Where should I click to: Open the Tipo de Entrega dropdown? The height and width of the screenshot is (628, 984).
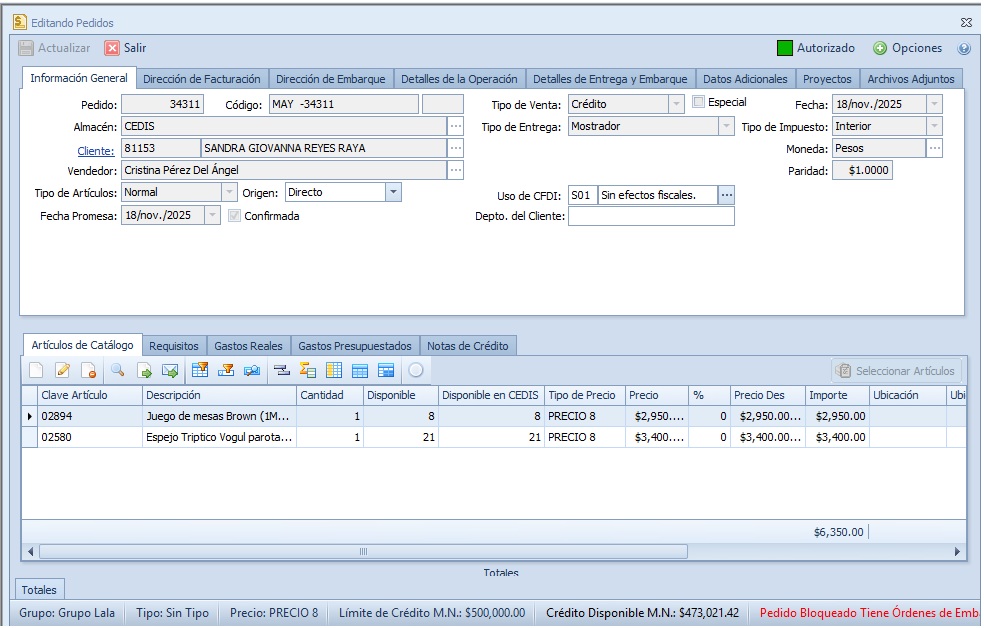pos(726,126)
